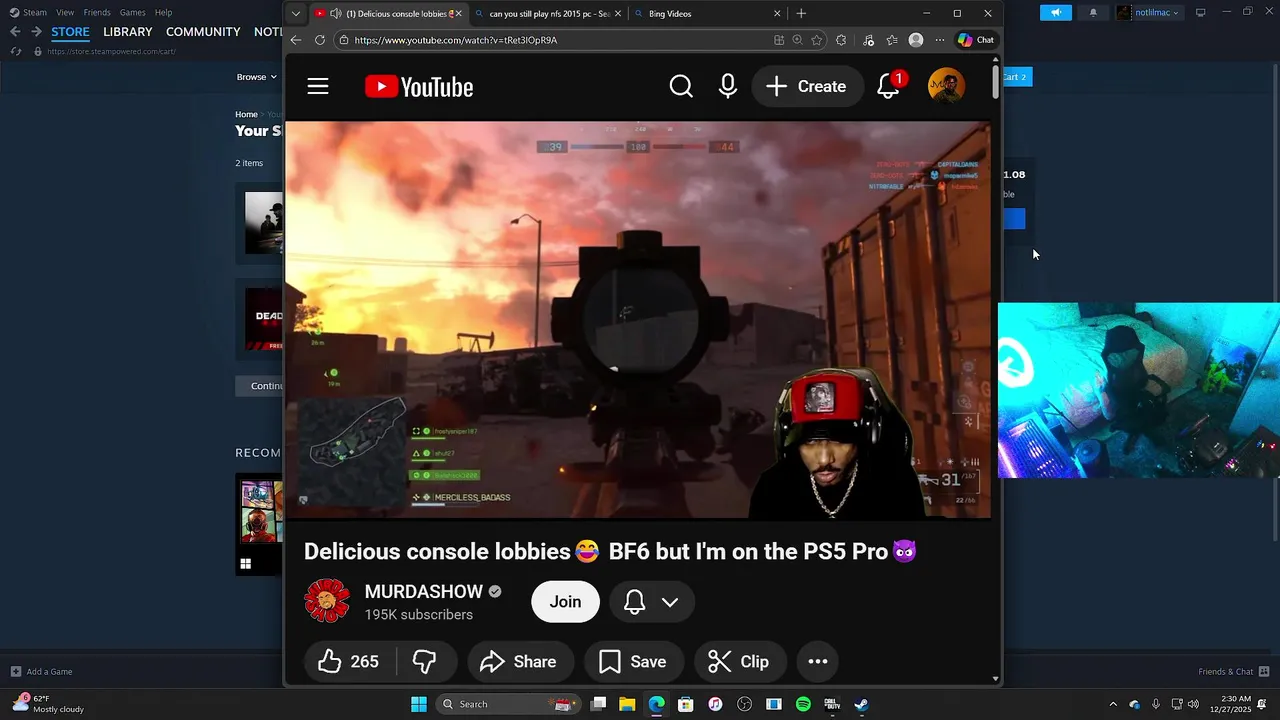Open YouTube account avatar menu
This screenshot has width=1280, height=720.
[946, 87]
